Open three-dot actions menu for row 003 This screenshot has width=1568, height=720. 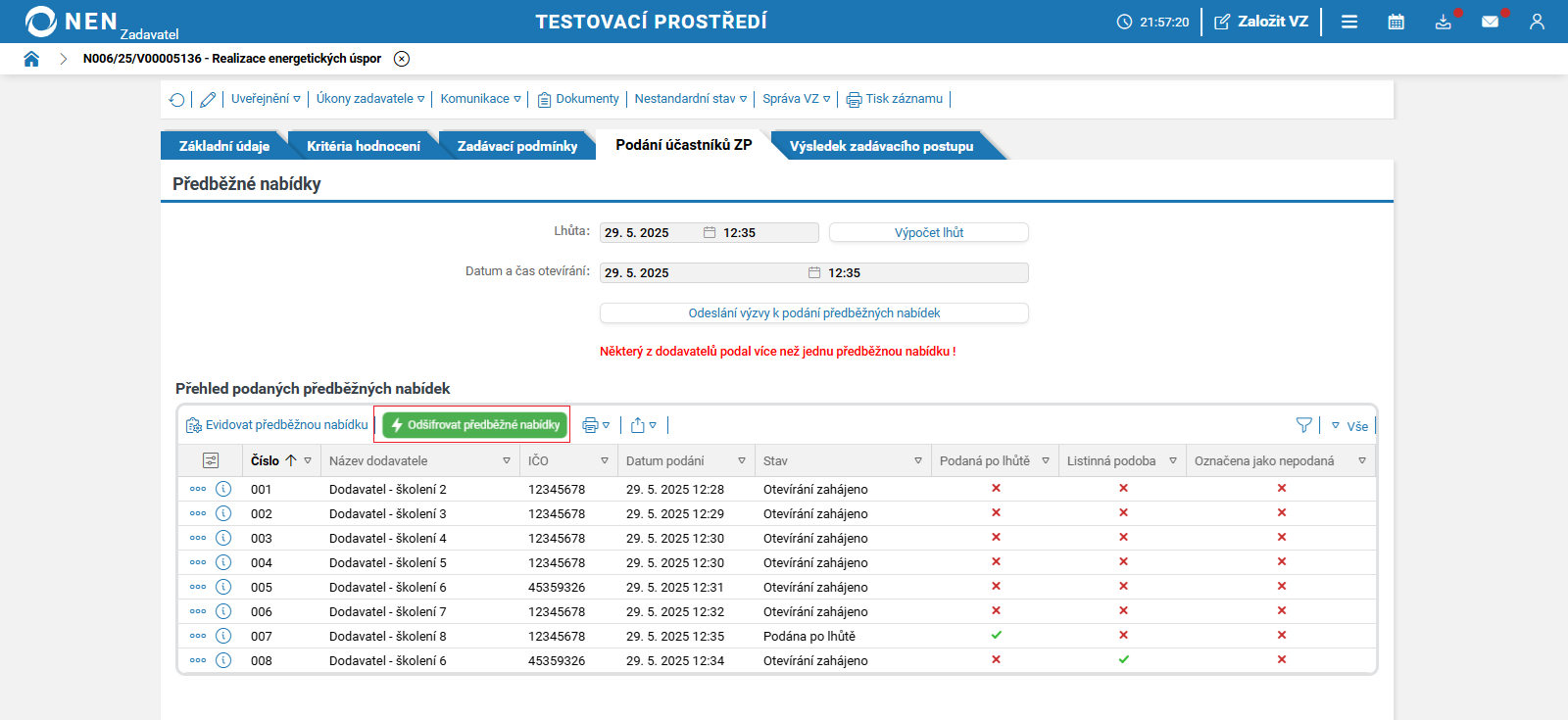coord(198,538)
